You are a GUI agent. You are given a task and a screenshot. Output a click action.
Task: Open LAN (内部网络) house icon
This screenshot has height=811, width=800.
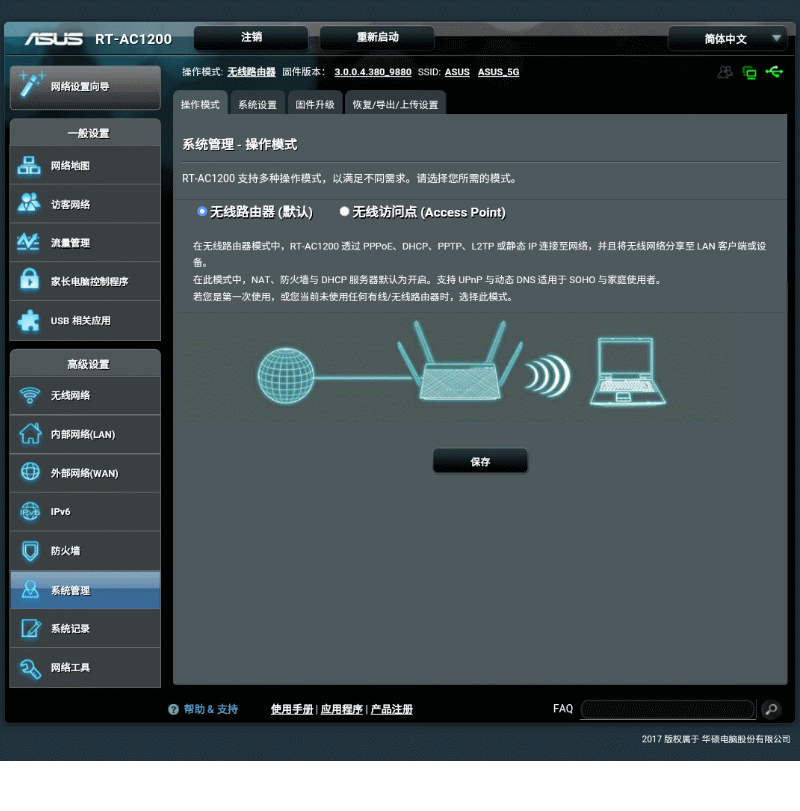point(31,433)
